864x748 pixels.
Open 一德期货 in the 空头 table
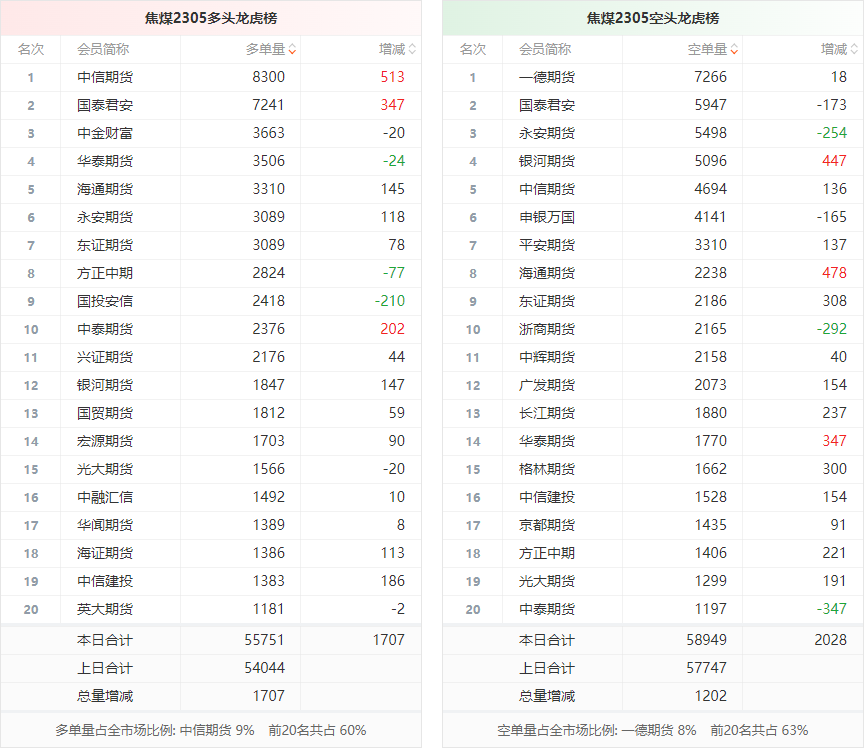[x=547, y=77]
